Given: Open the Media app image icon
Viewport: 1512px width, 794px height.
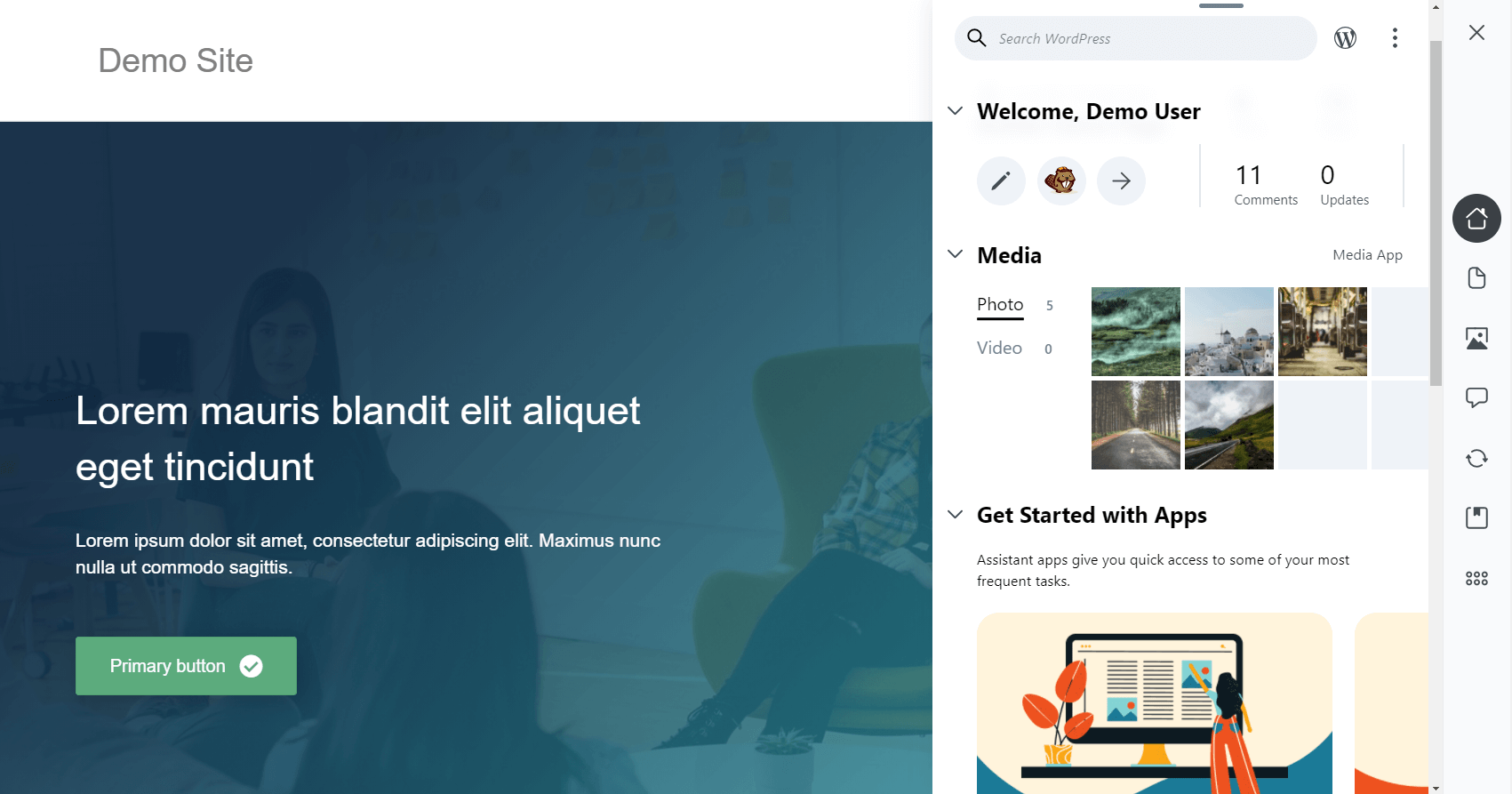Looking at the screenshot, I should click(x=1476, y=338).
